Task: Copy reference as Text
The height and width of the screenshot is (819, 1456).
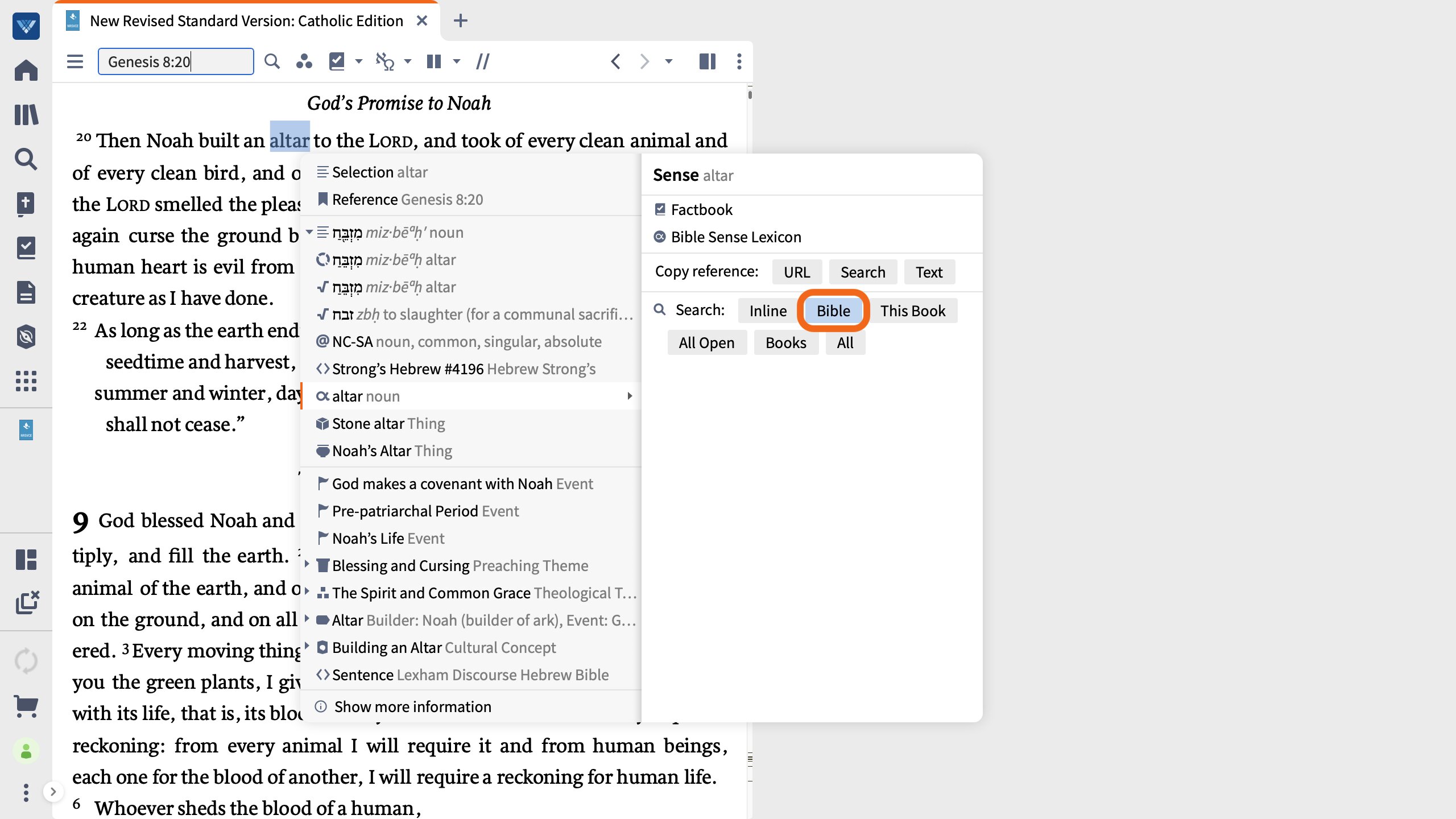Action: click(929, 272)
